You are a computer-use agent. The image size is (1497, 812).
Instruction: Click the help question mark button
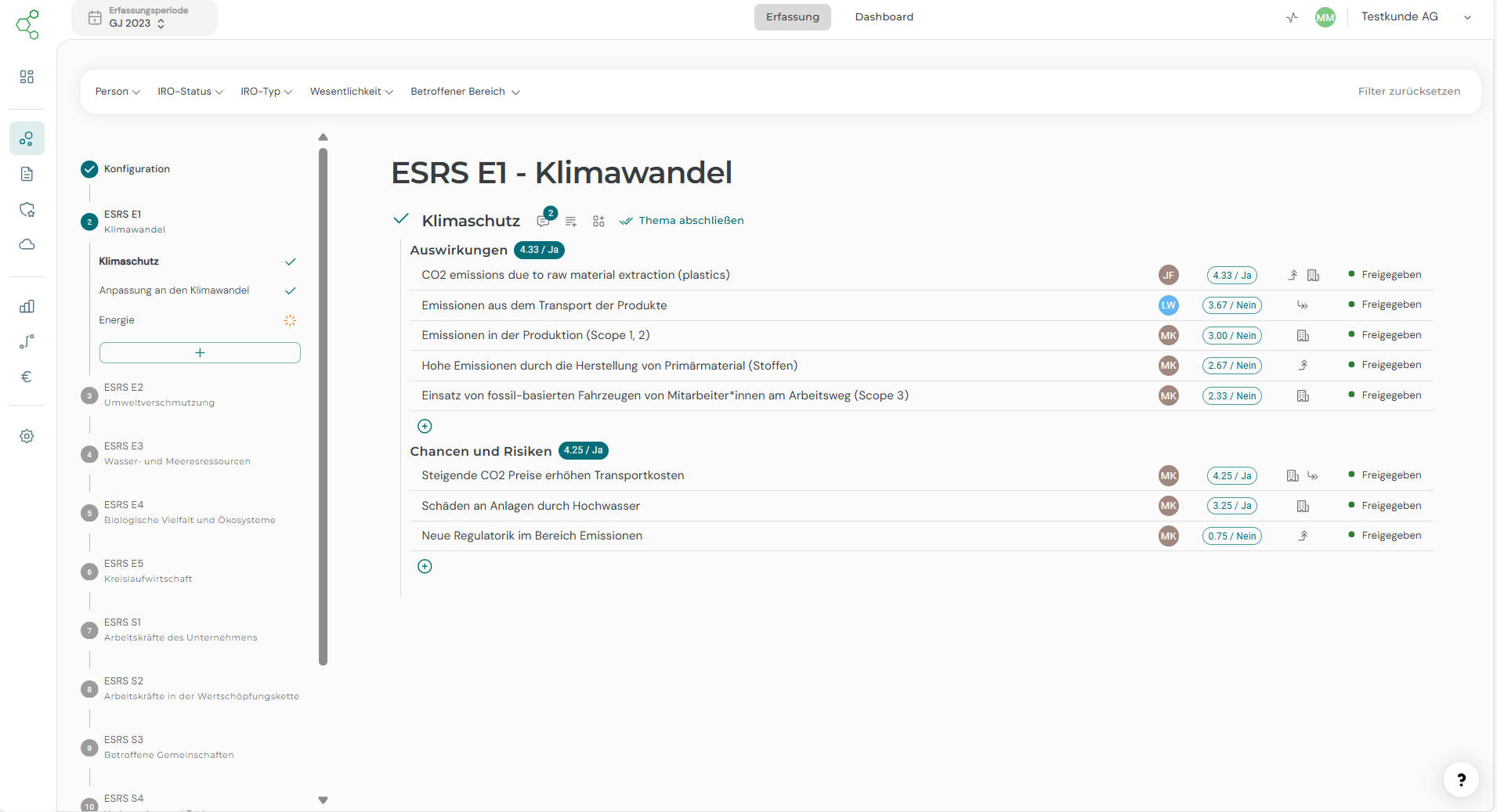[1460, 779]
